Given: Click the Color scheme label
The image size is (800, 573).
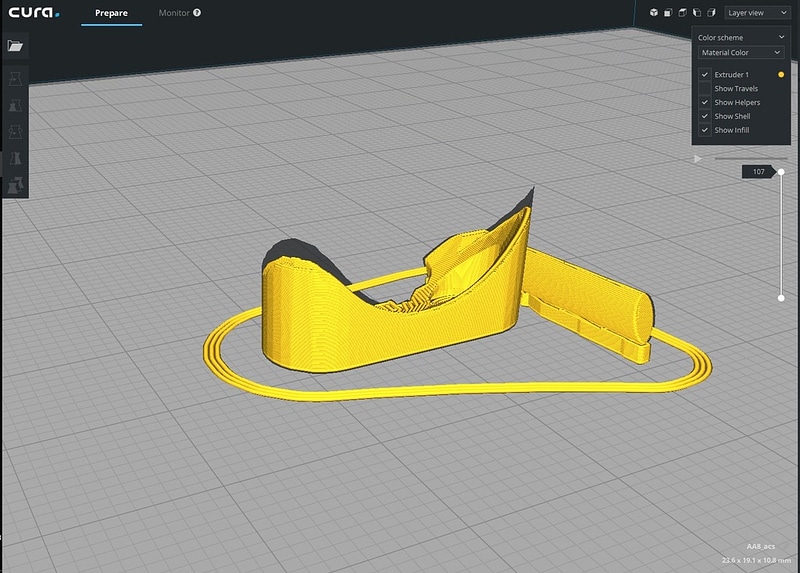Looking at the screenshot, I should tap(720, 38).
